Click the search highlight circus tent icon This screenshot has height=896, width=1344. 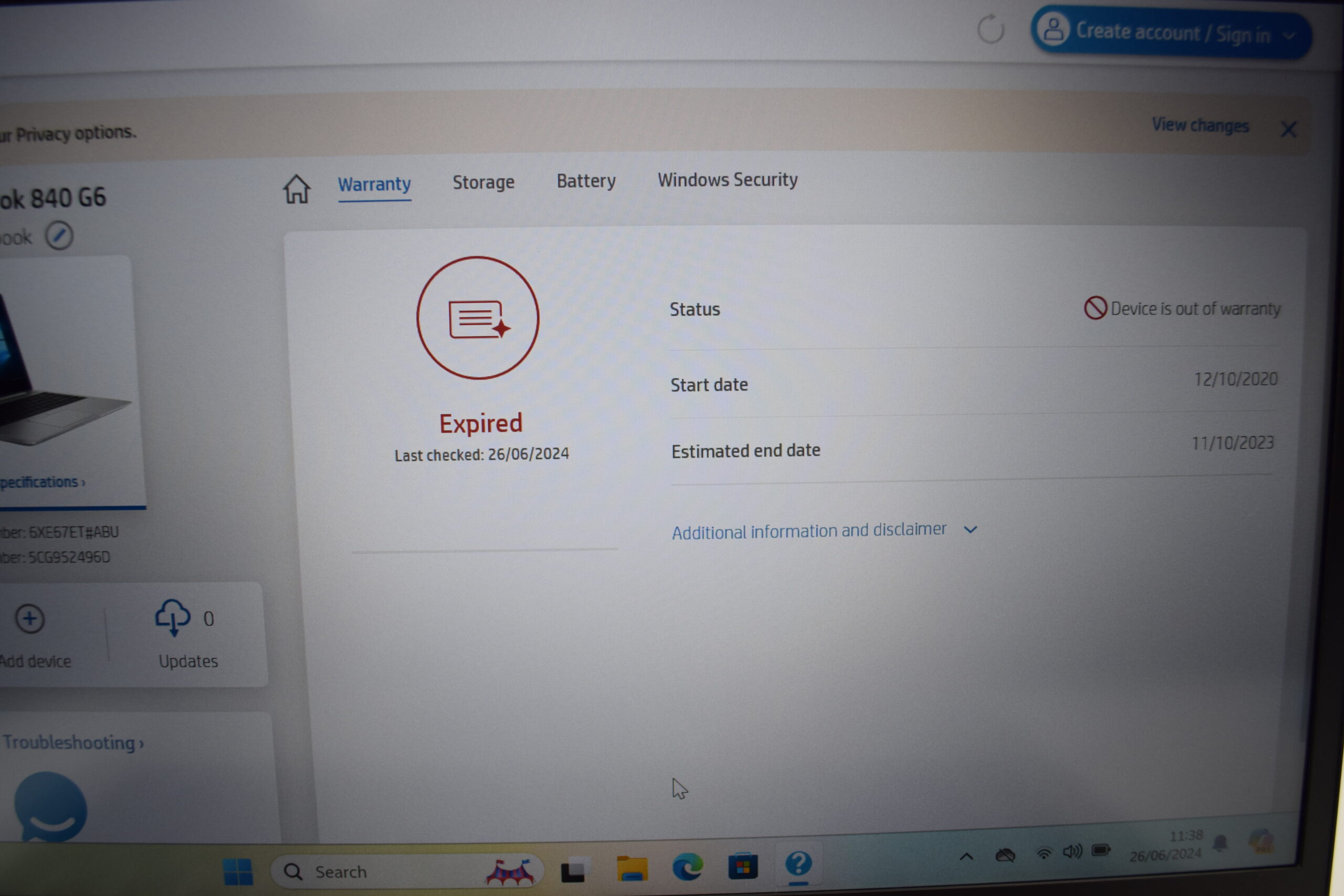510,871
